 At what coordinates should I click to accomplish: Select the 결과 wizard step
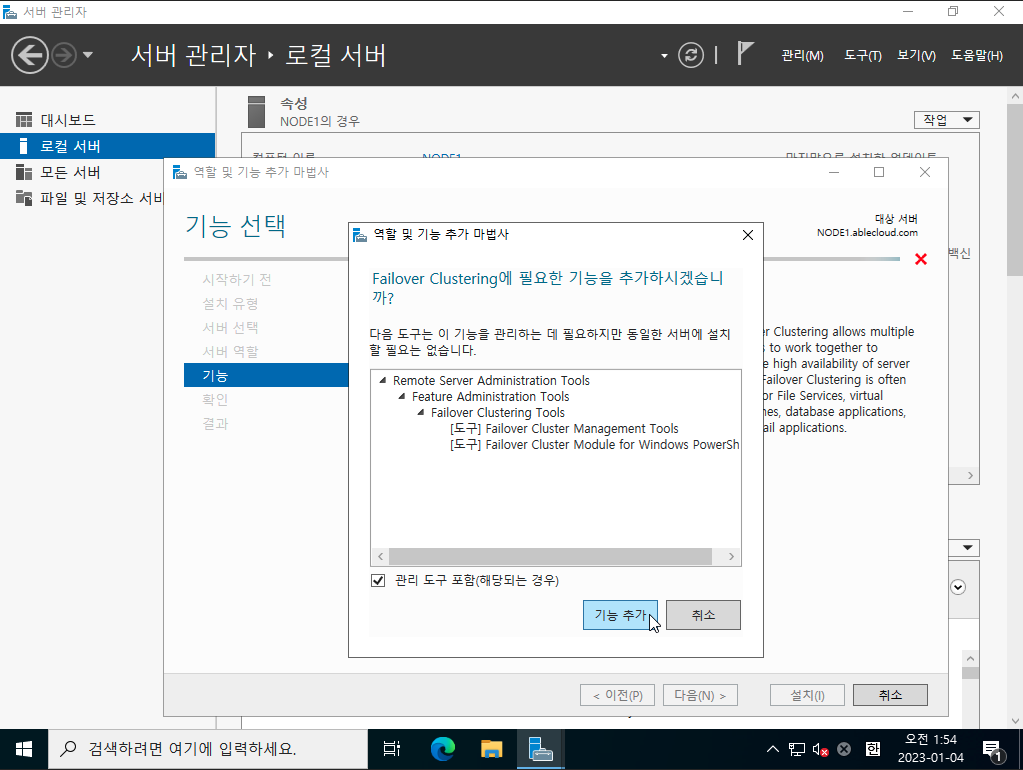coord(215,424)
